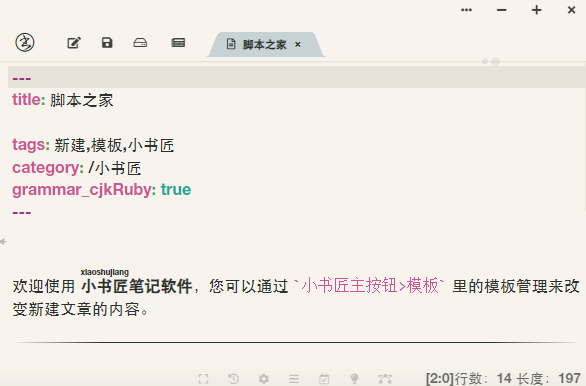586x386 pixels.
Task: Expand the left side panel arrow
Action: click(3, 242)
